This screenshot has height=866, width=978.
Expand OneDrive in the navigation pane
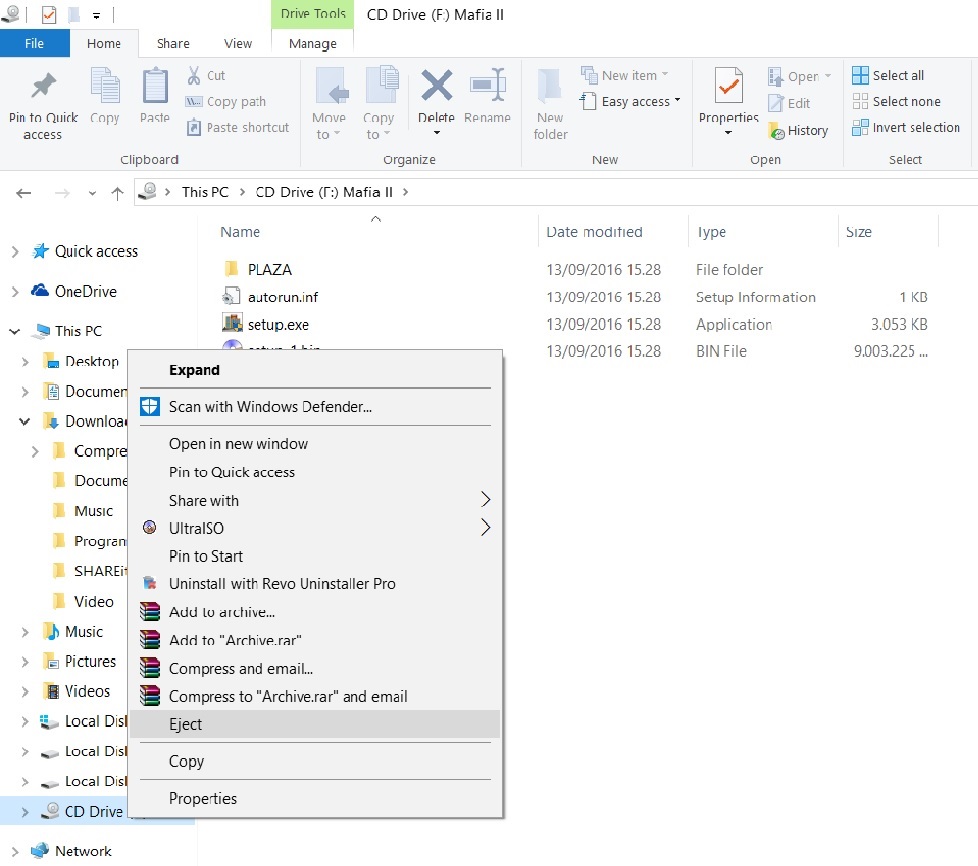(15, 292)
